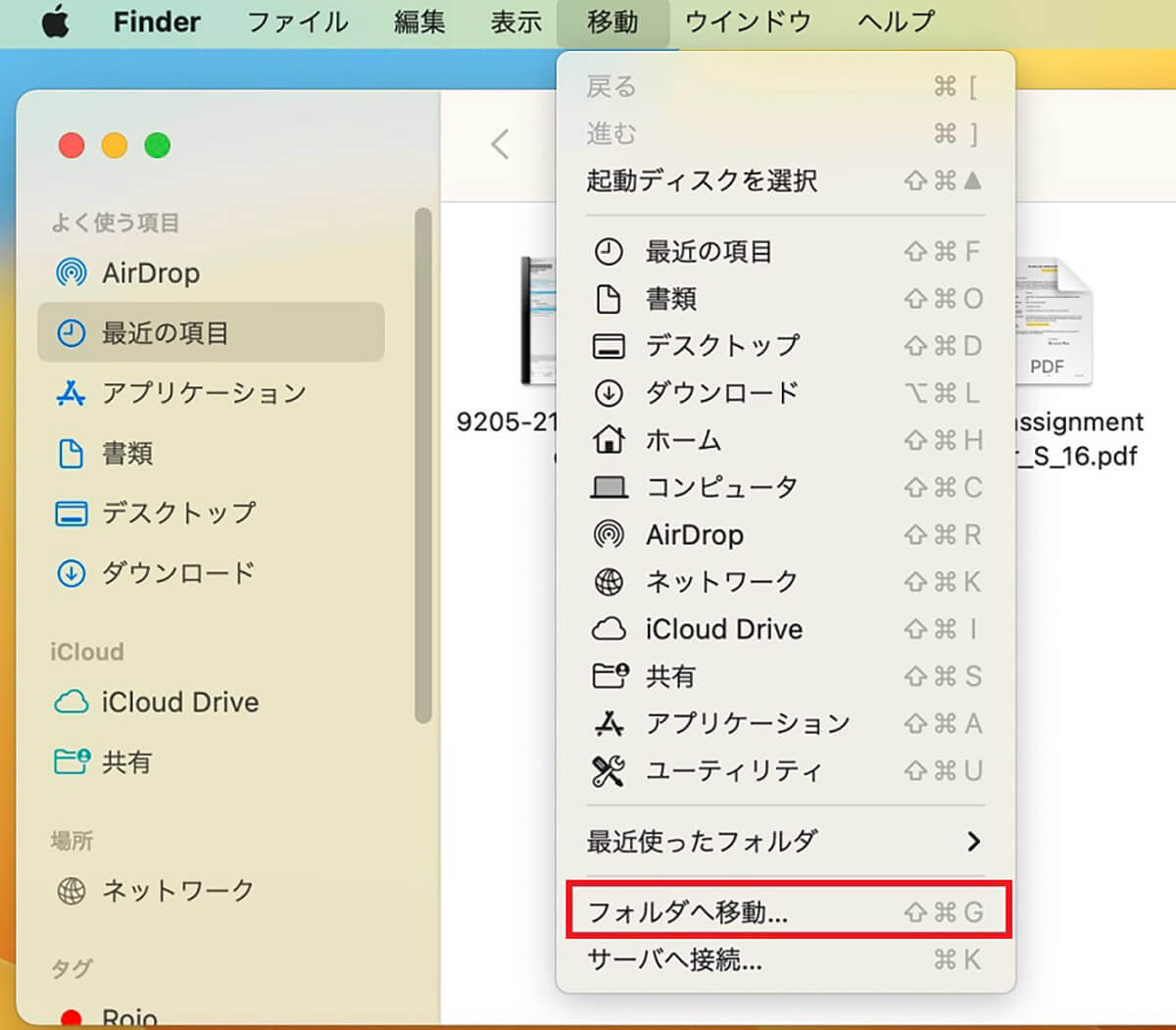The height and width of the screenshot is (1030, 1176).
Task: Open the 表示 menu
Action: (x=515, y=22)
